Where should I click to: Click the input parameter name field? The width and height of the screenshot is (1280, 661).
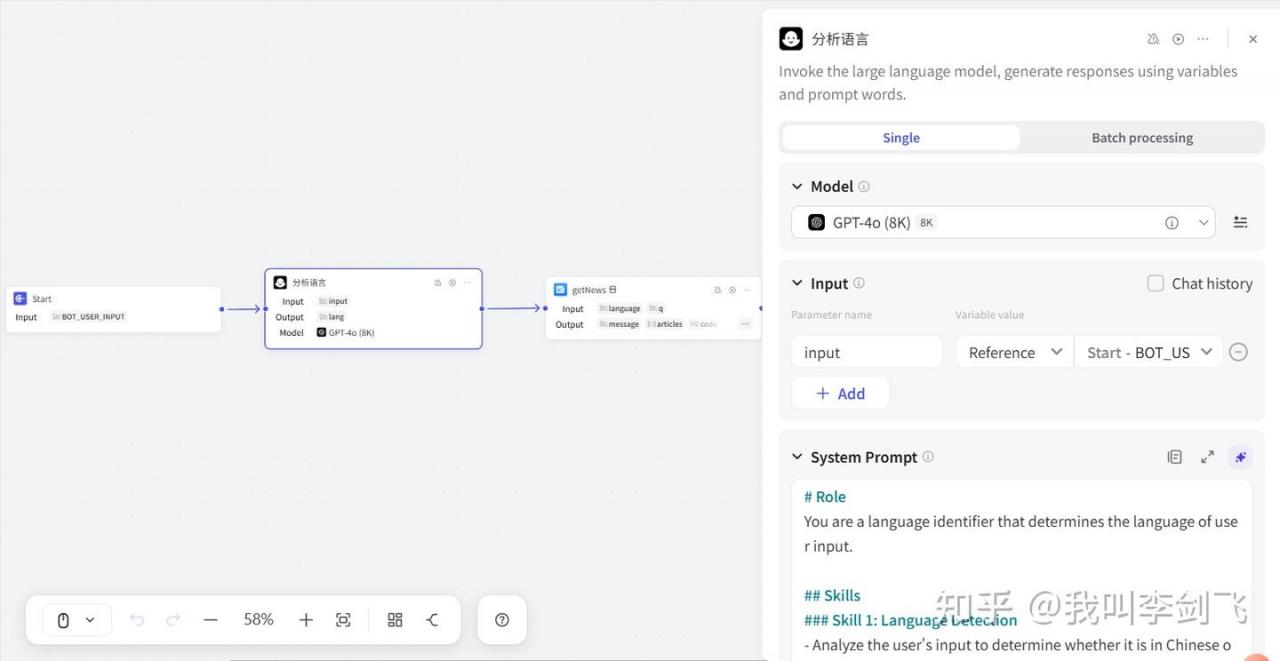866,352
